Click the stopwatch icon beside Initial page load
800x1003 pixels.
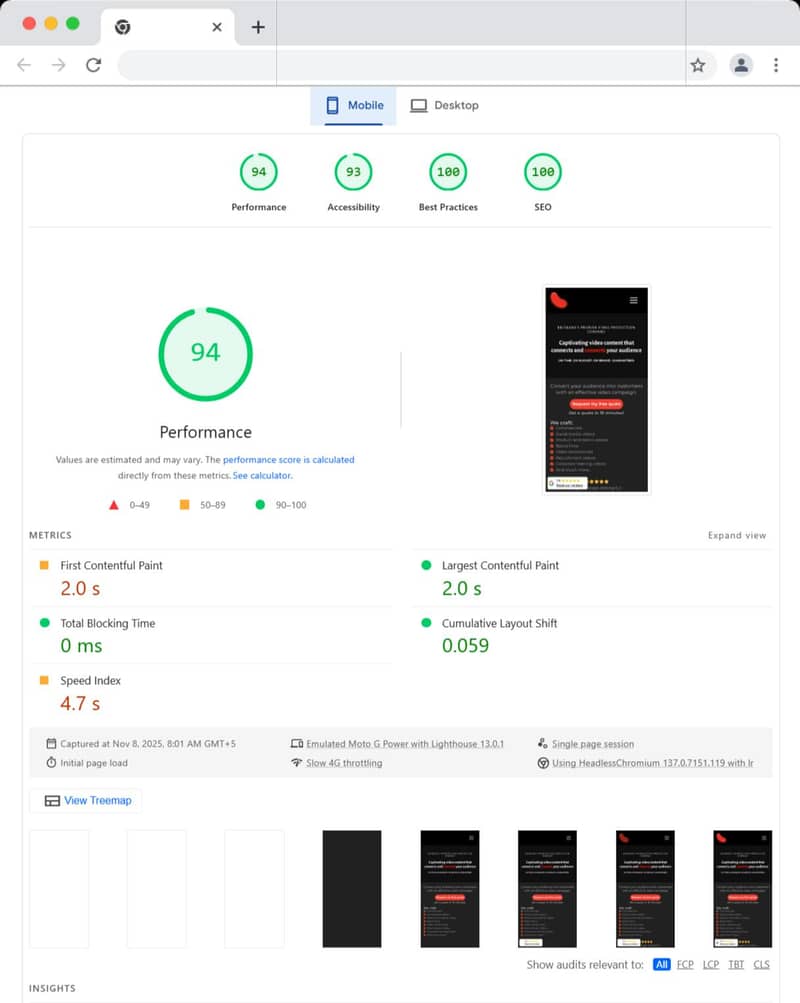pos(49,762)
